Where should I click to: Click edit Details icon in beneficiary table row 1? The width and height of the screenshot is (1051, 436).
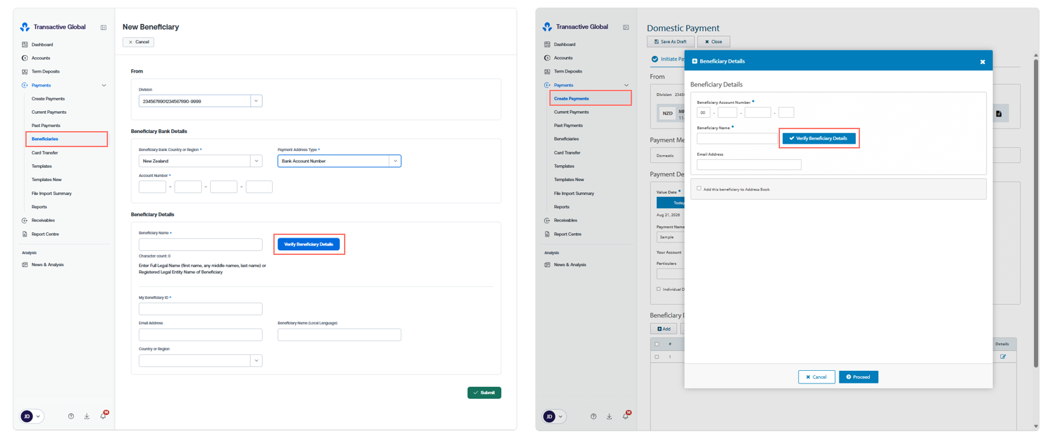click(x=1003, y=356)
